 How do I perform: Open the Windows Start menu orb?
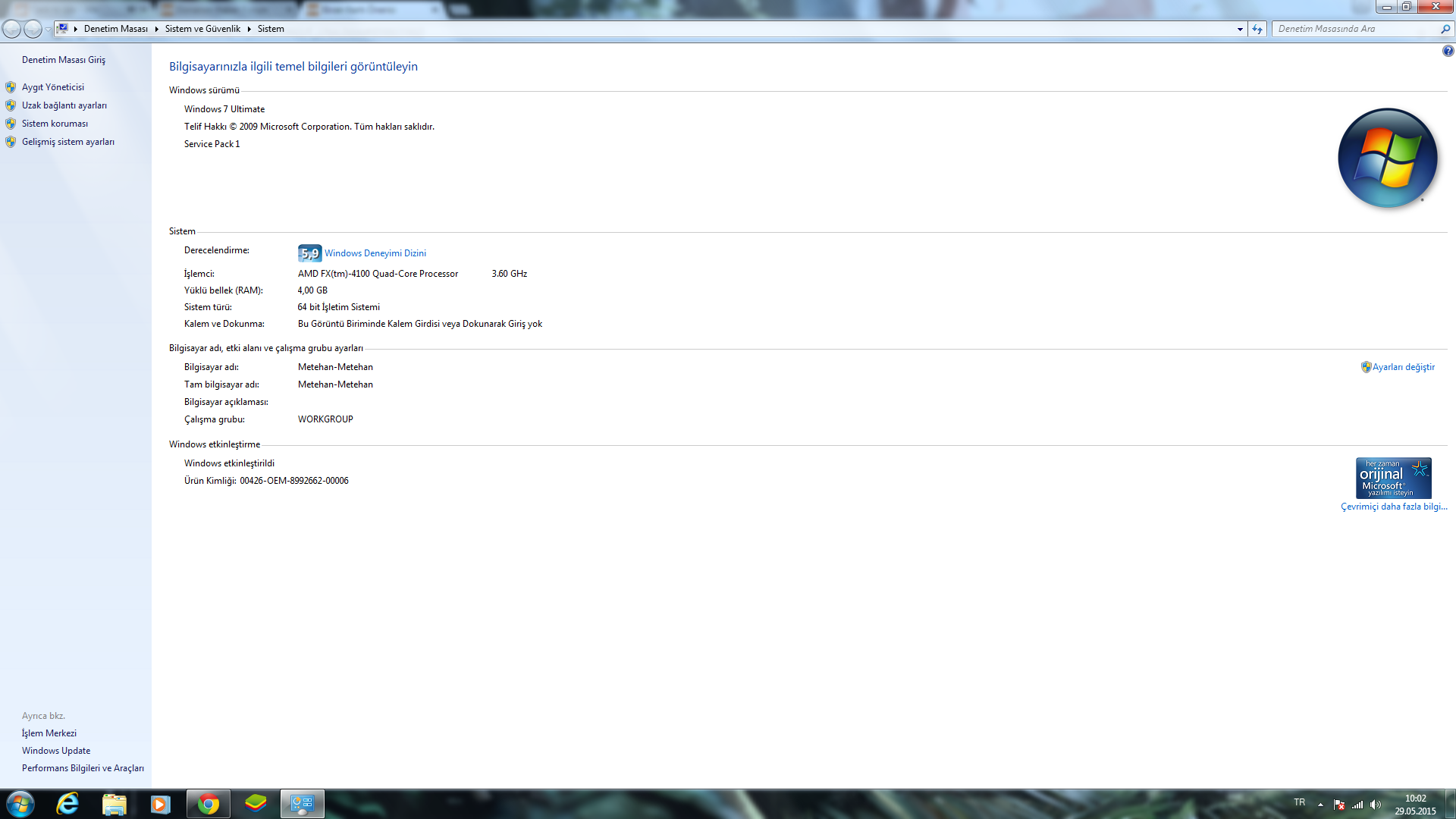pos(20,804)
